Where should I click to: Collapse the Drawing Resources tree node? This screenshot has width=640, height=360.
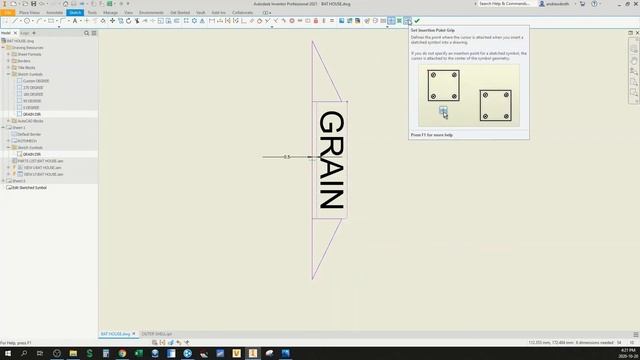[3, 47]
